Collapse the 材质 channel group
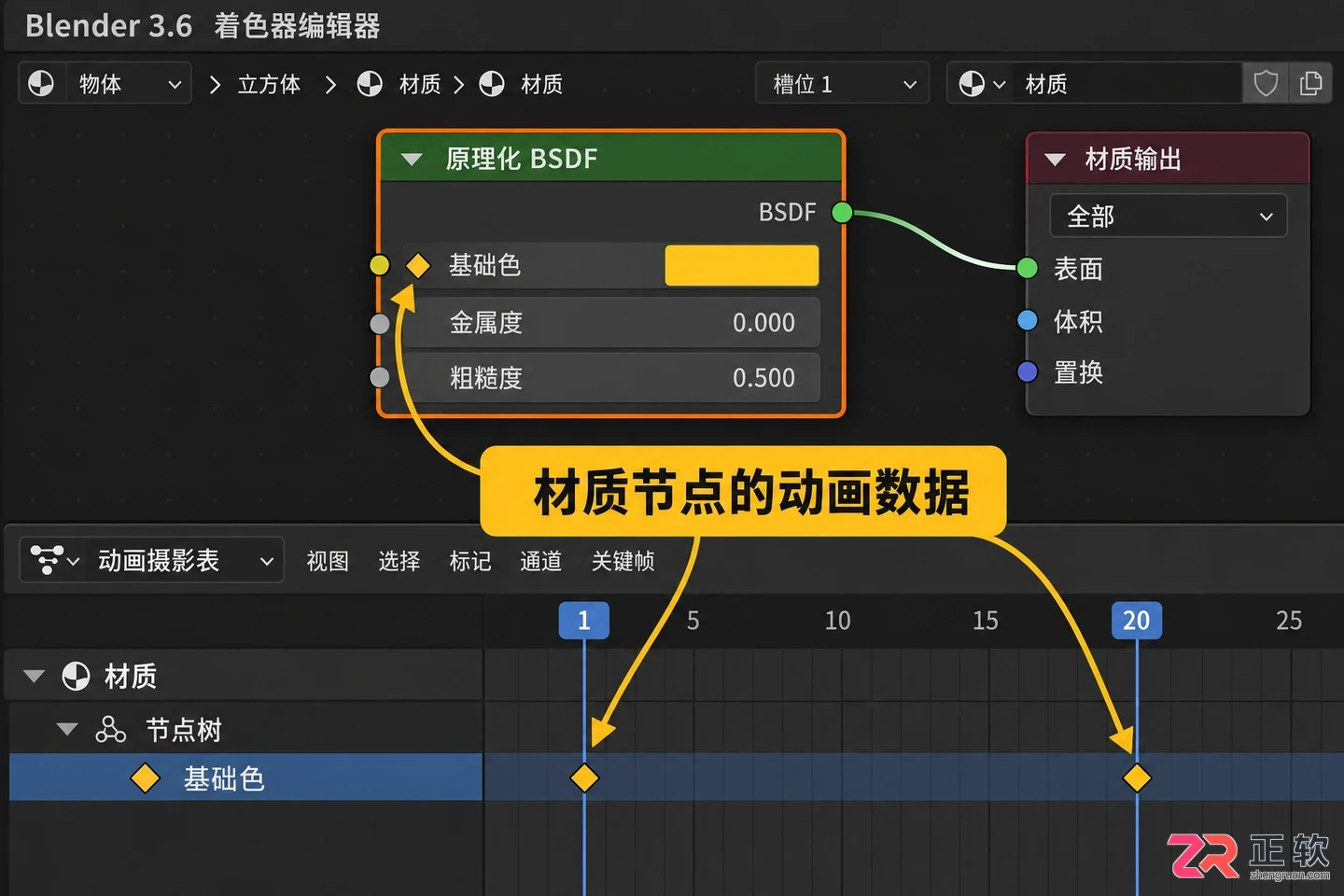 (34, 676)
